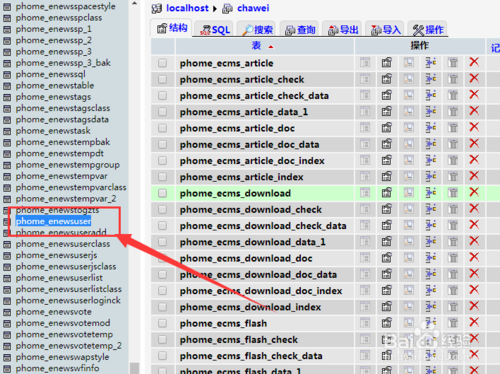Open the 导入 tab
The image size is (500, 374).
[x=386, y=29]
